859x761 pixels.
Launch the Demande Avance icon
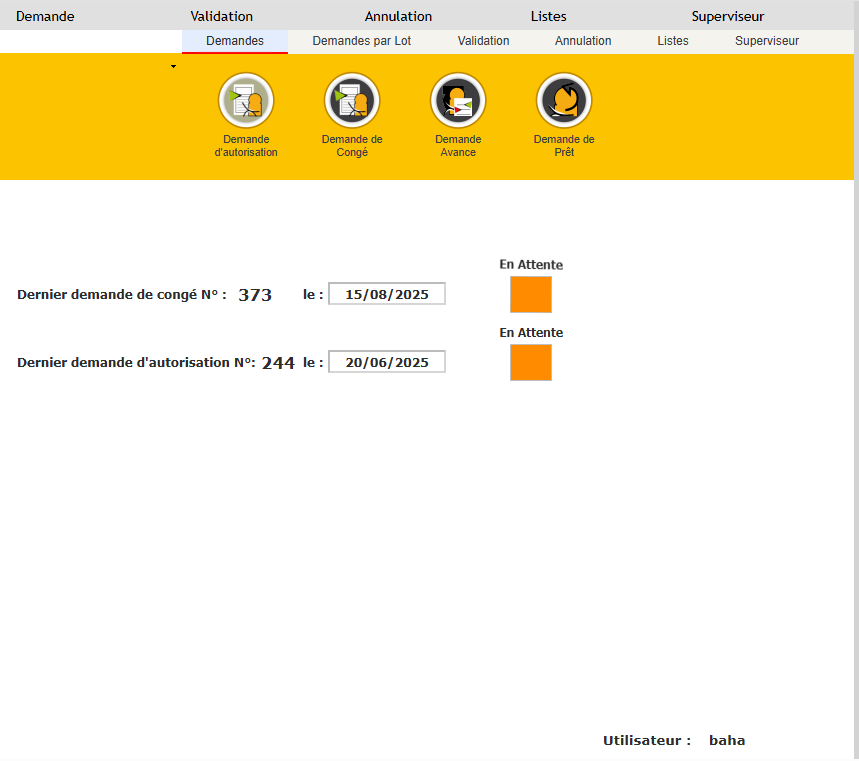(x=458, y=100)
